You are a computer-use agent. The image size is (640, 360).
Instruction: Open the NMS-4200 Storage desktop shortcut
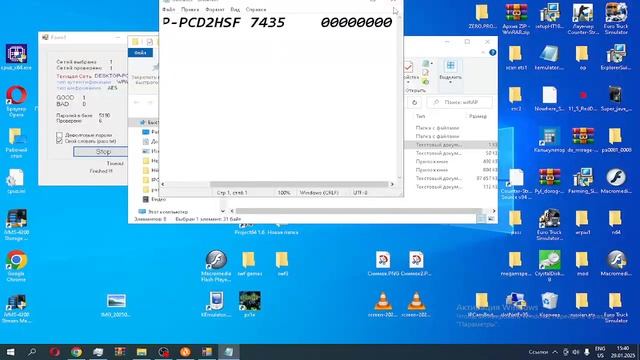click(16, 224)
